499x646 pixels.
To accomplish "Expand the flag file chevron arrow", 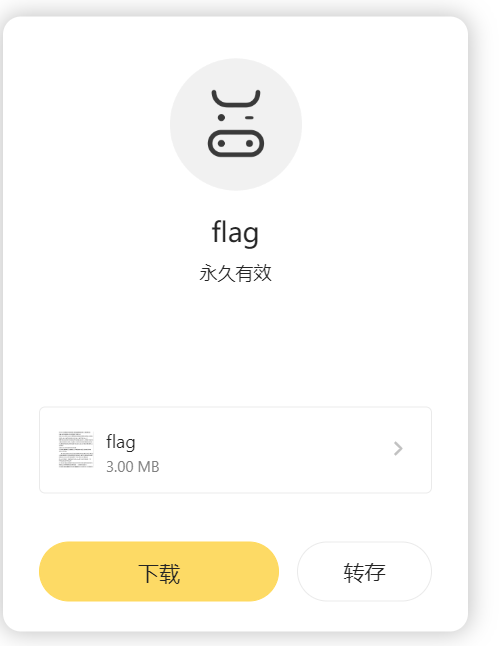I will point(398,449).
